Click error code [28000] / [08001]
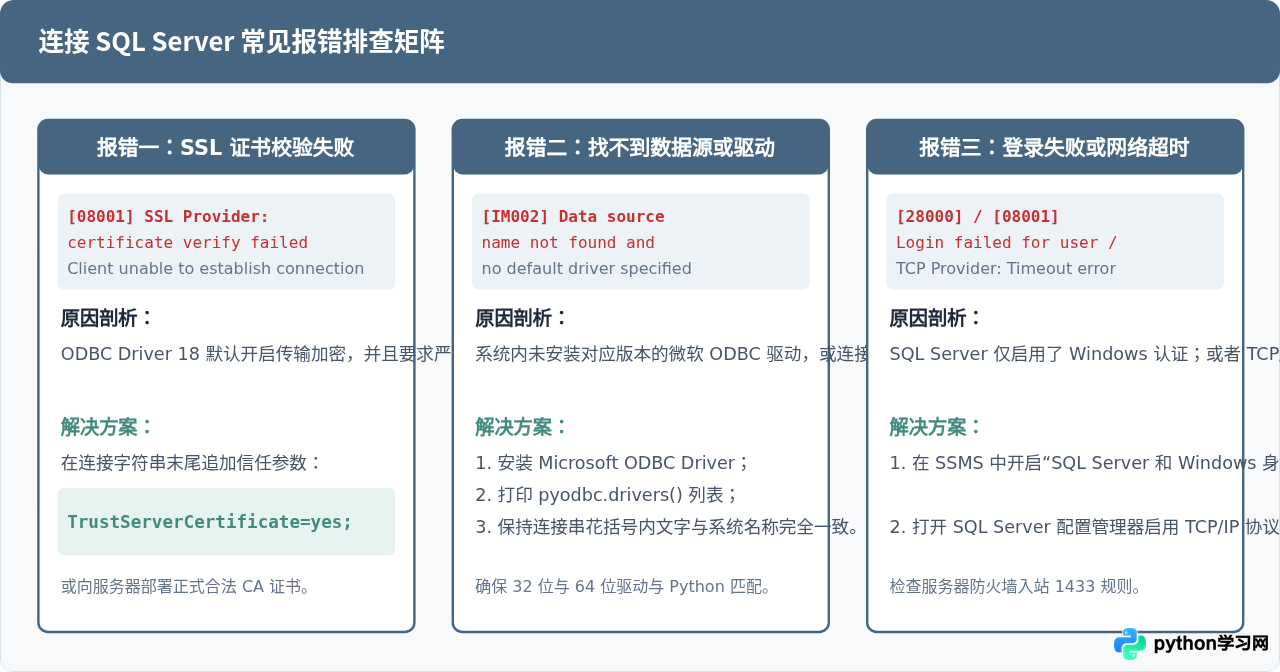 977,216
